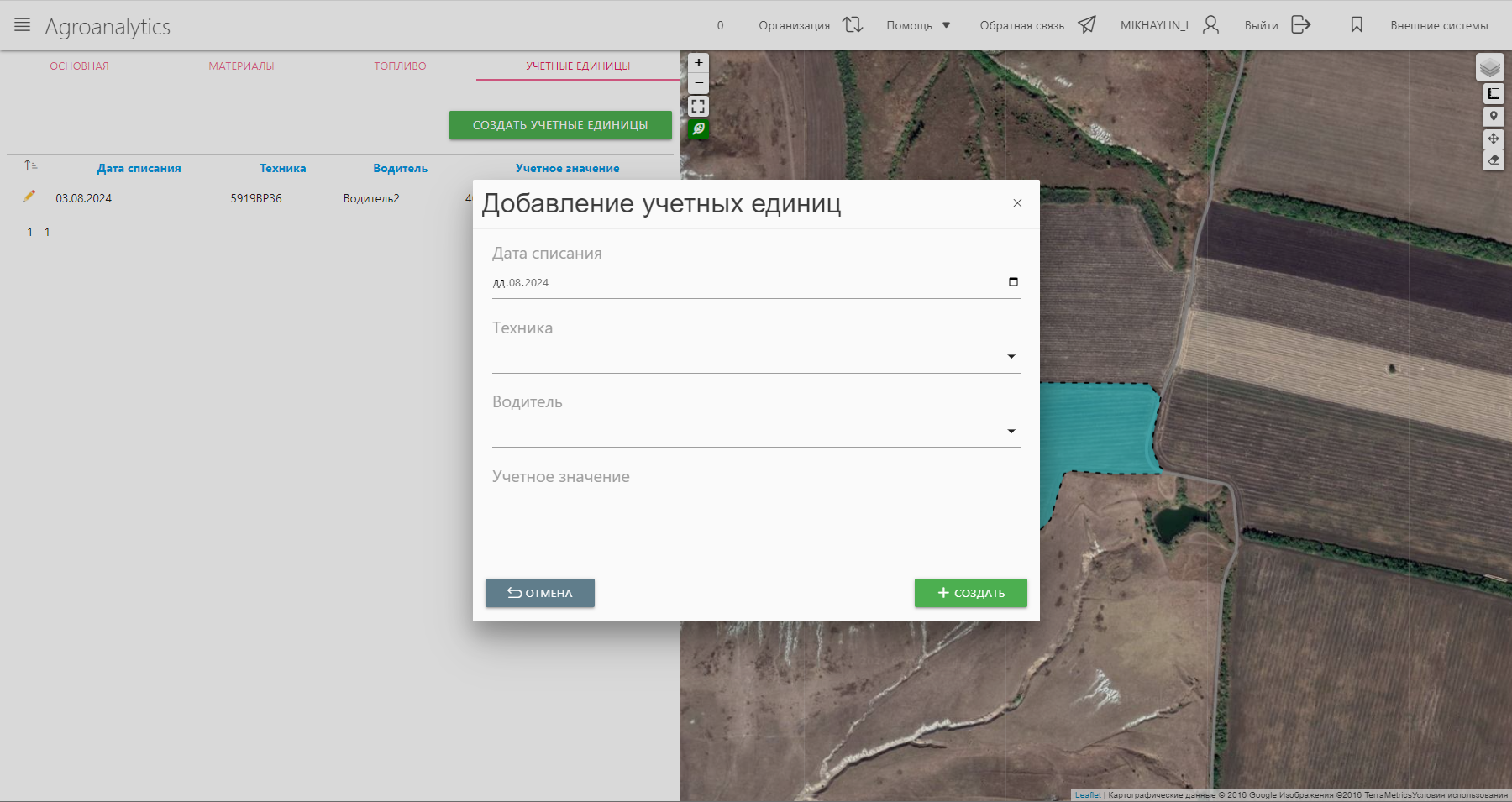Switch to the Топливо tab
The width and height of the screenshot is (1512, 802).
click(x=400, y=66)
